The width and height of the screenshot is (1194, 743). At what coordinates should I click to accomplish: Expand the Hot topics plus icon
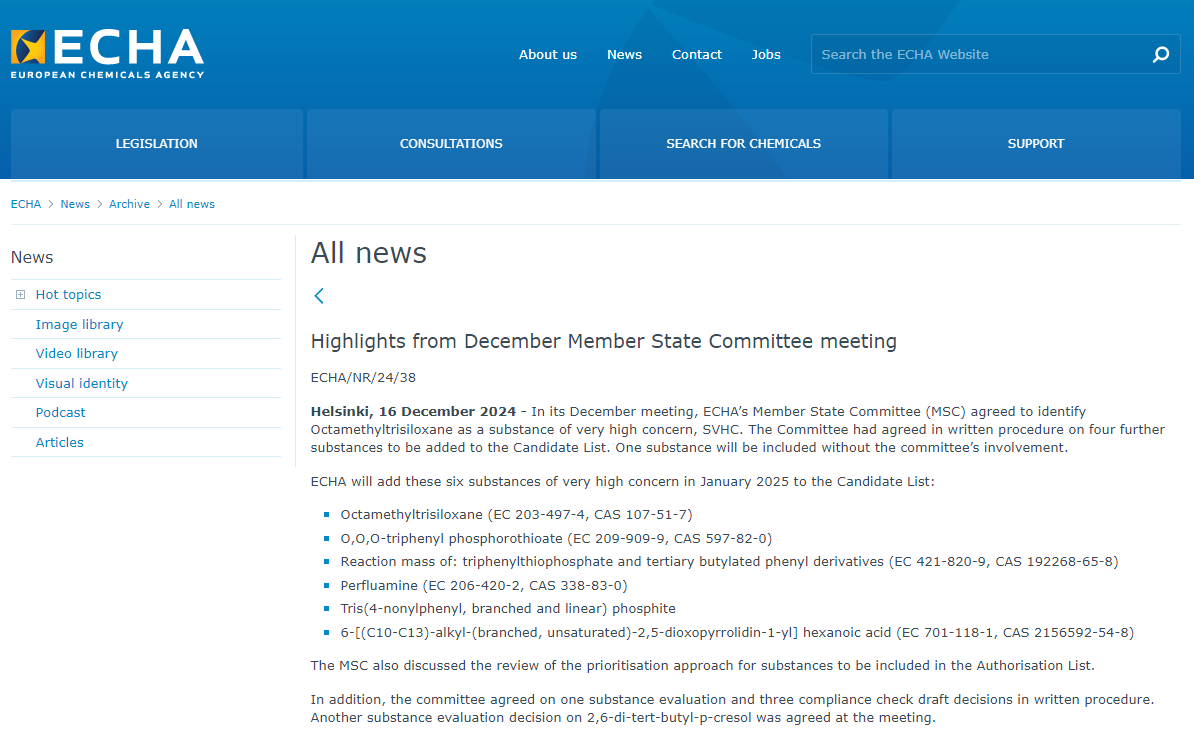pos(20,295)
